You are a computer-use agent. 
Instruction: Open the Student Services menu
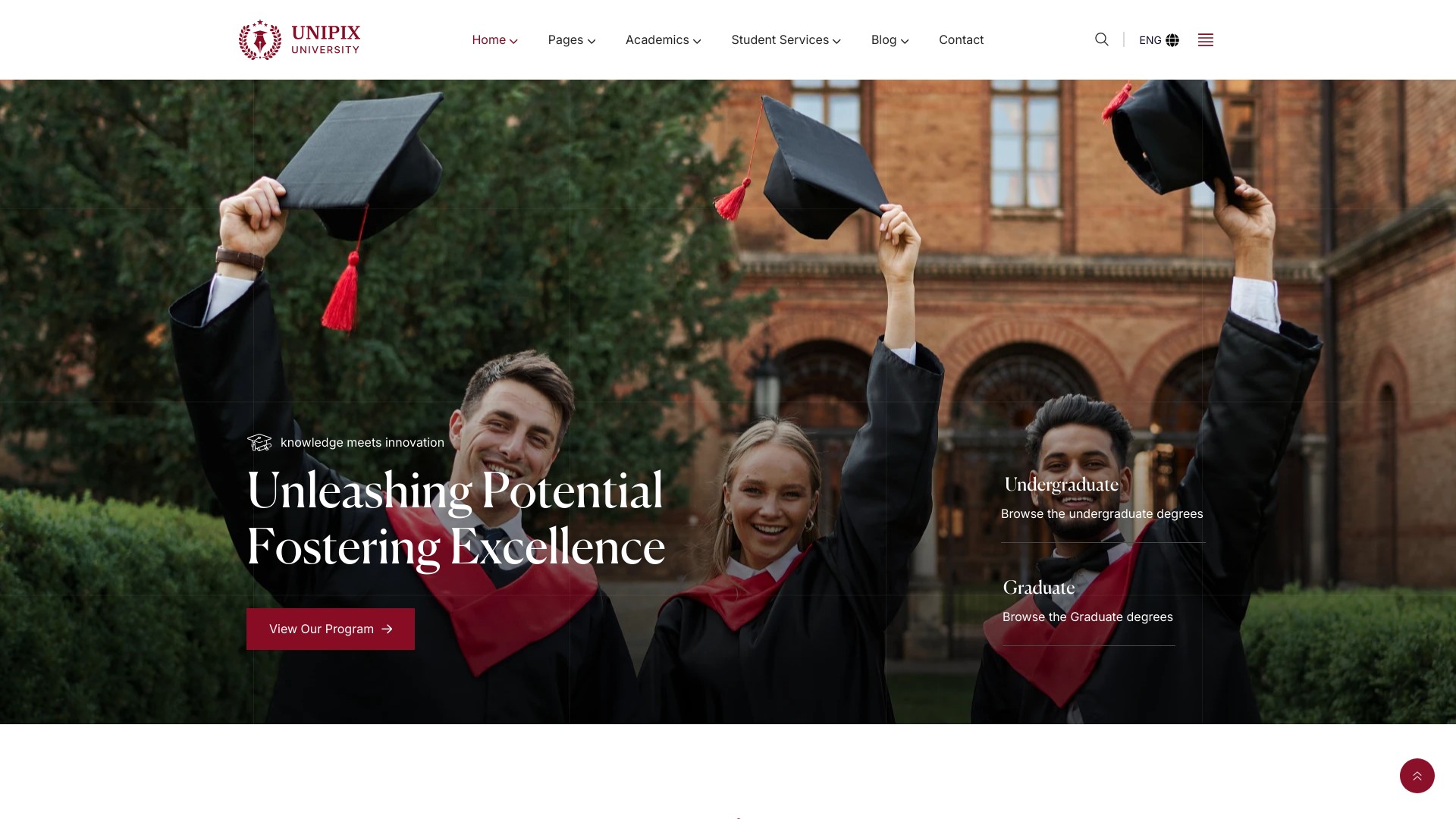pyautogui.click(x=786, y=40)
